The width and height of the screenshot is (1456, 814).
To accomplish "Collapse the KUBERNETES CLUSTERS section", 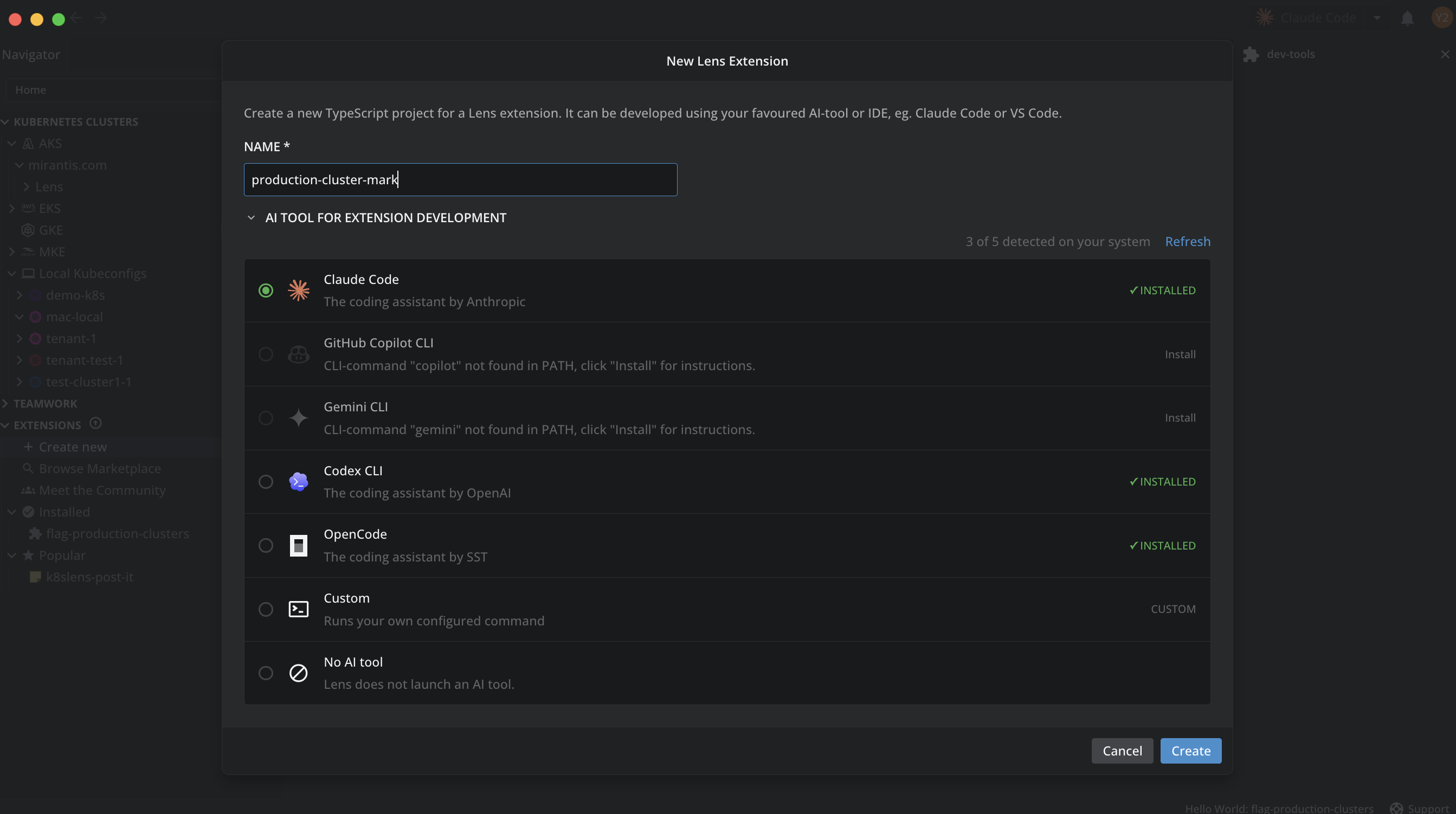I will (5, 122).
